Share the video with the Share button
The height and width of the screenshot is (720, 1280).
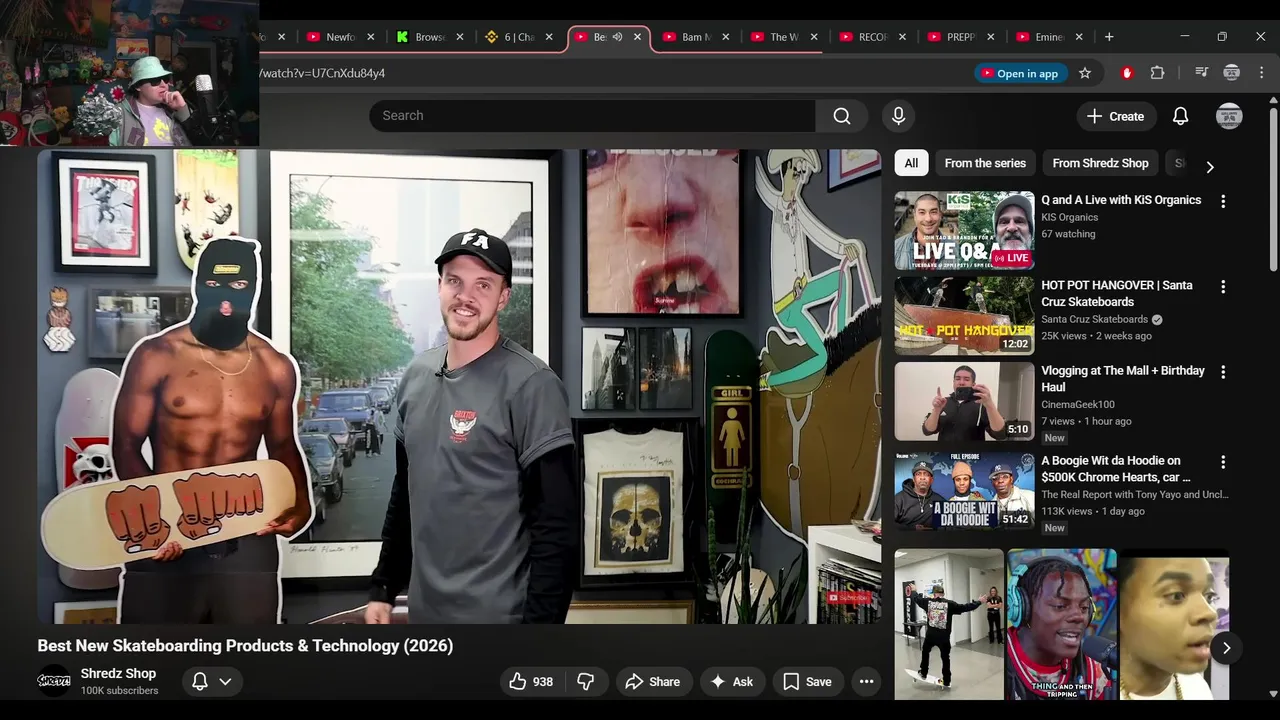pos(652,682)
